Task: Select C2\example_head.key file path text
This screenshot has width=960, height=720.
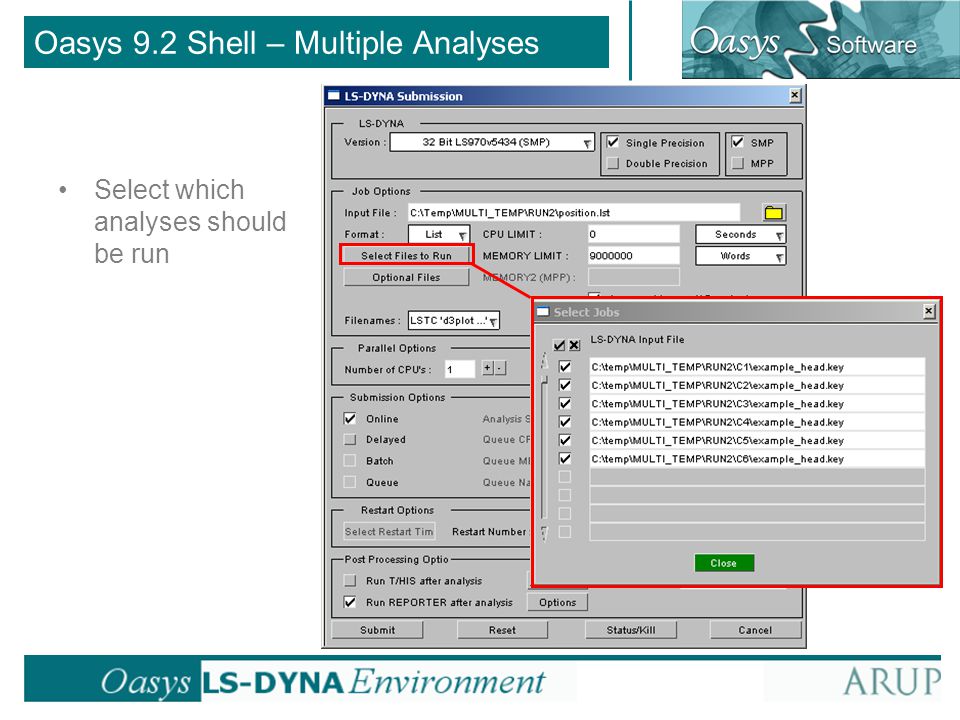Action: pyautogui.click(x=717, y=385)
